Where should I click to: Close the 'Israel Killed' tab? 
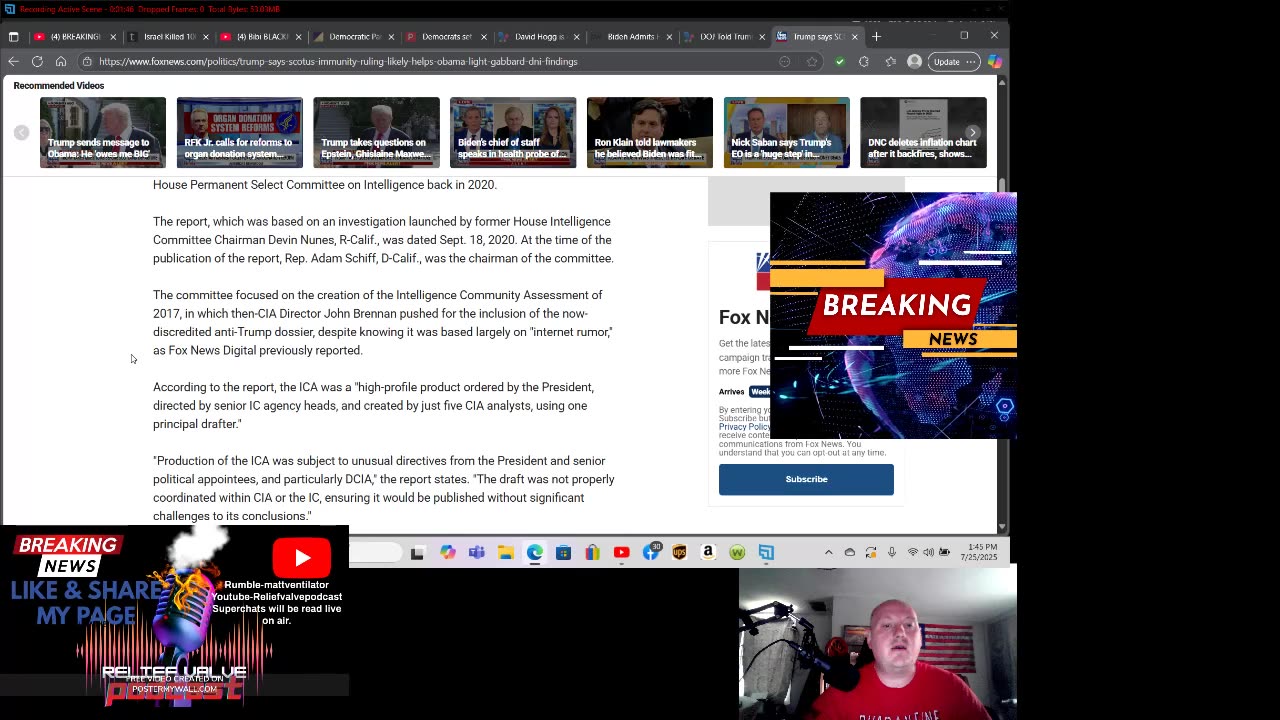(x=205, y=37)
